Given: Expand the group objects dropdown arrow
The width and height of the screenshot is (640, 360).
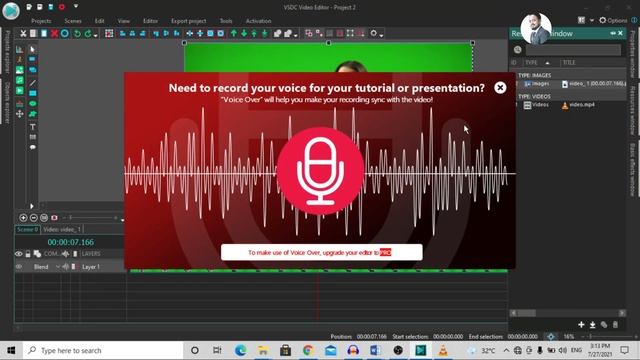Looking at the screenshot, I should 296,35.
